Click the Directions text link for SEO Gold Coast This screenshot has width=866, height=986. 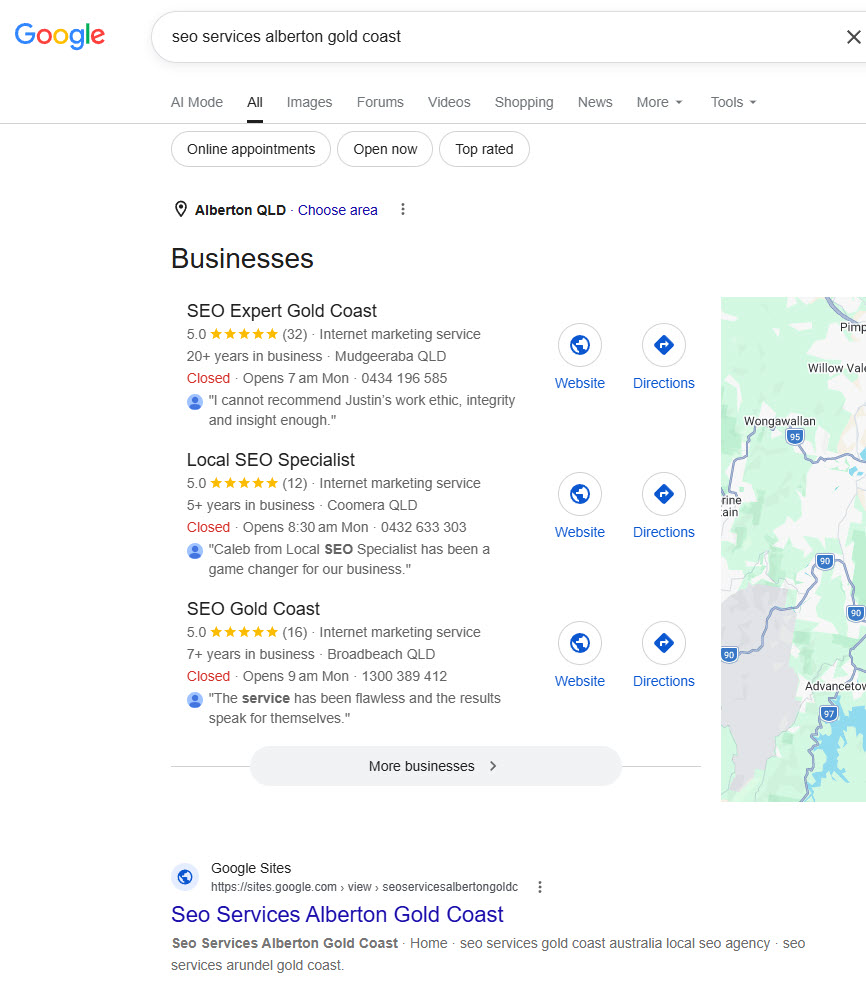coord(663,681)
